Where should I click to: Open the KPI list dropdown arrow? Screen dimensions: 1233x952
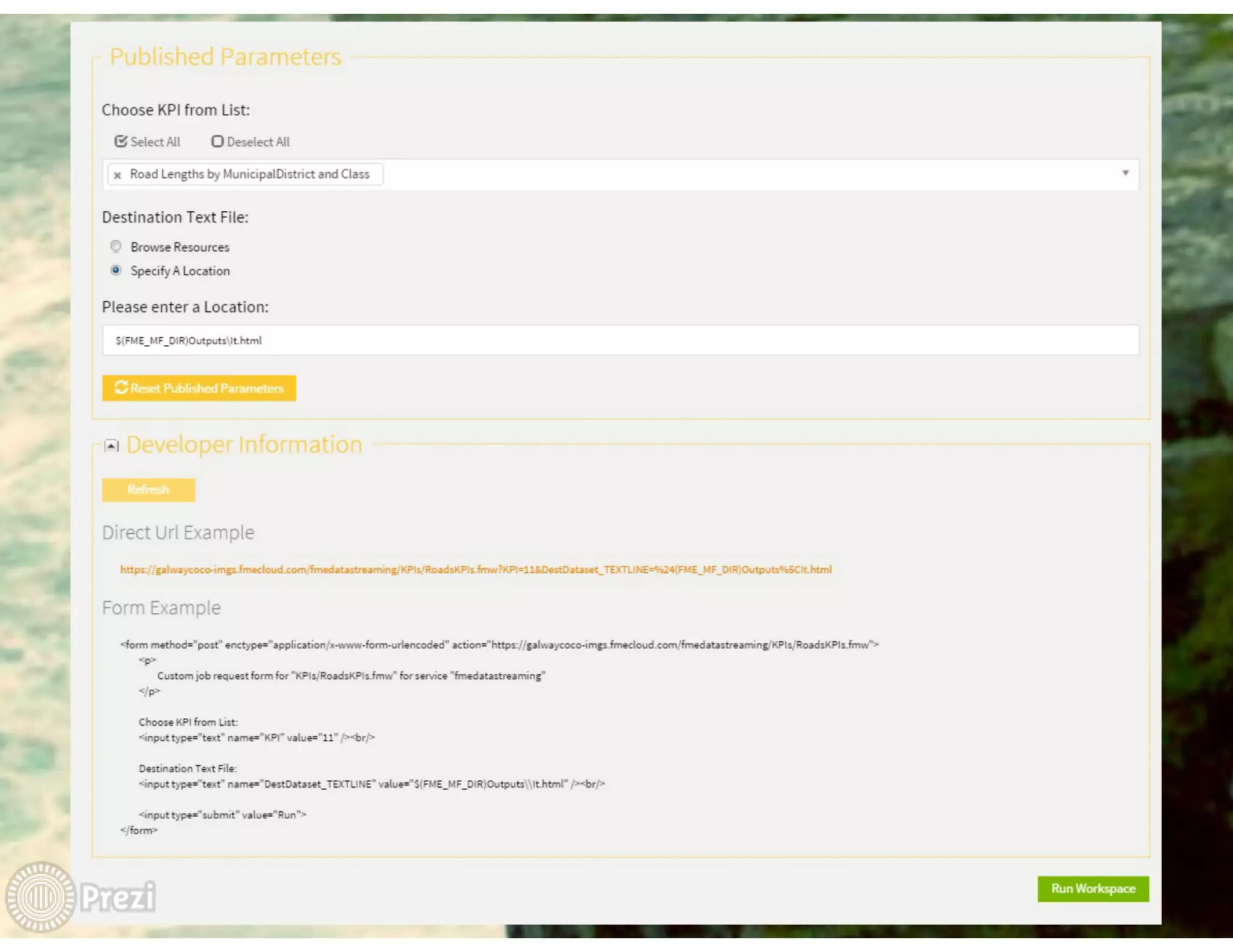pyautogui.click(x=1125, y=173)
